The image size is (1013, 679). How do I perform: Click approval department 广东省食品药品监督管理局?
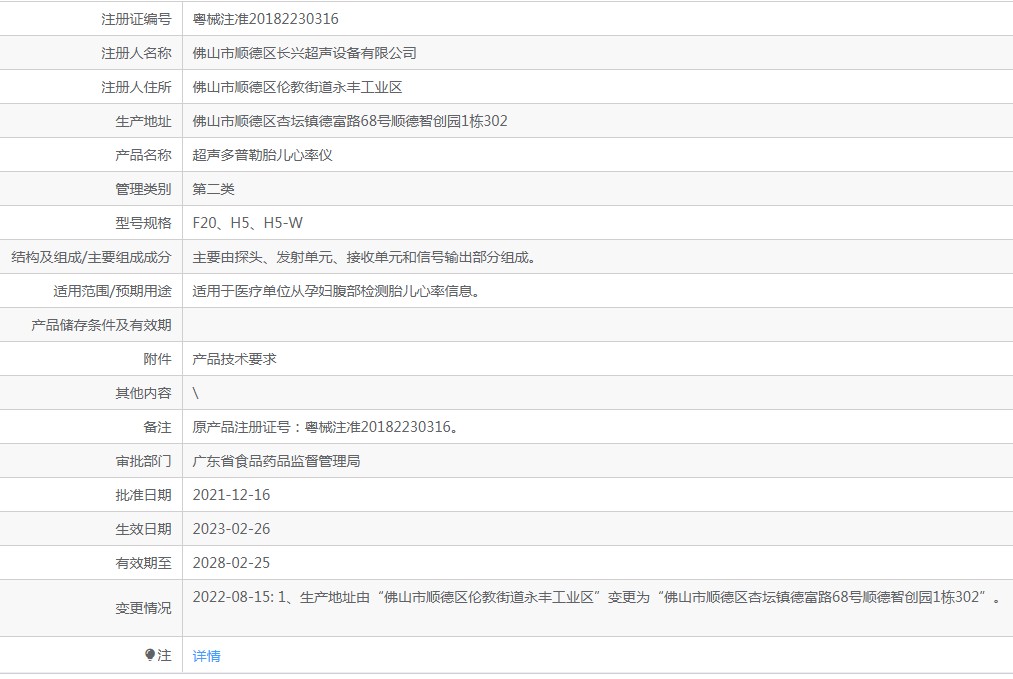click(x=277, y=461)
